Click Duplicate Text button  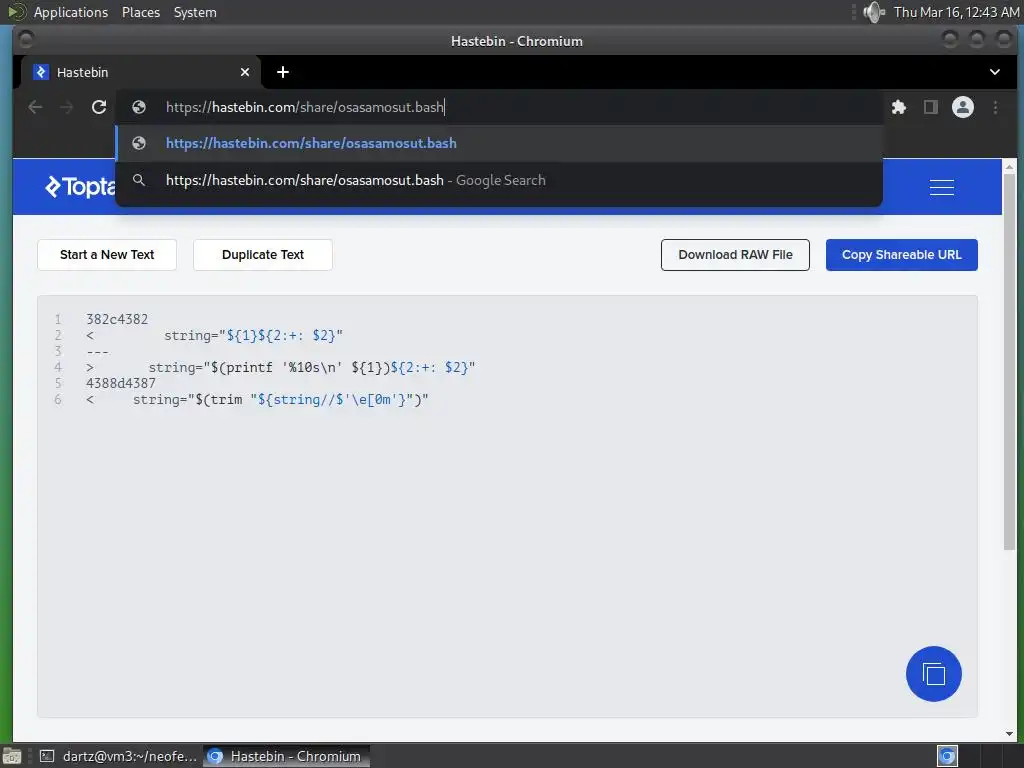point(263,255)
